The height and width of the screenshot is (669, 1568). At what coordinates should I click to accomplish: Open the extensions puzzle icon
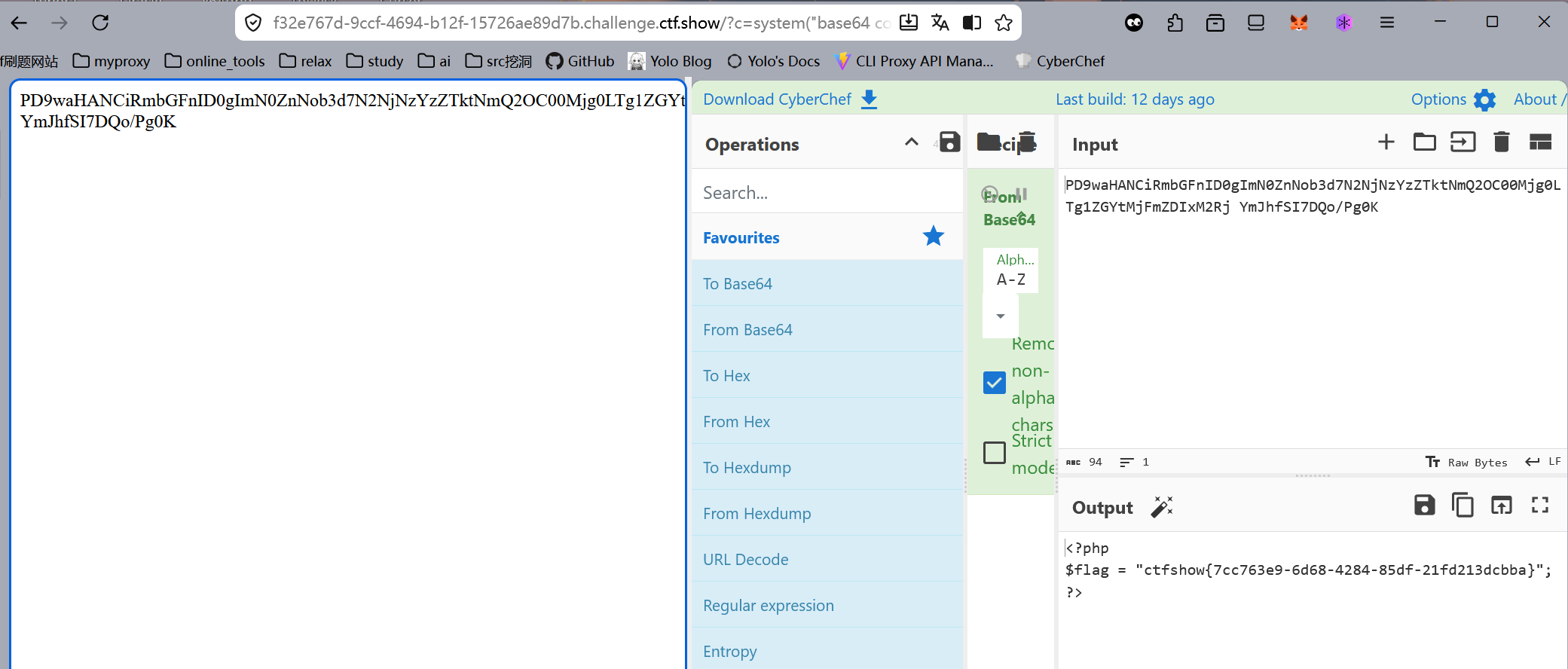click(1175, 23)
